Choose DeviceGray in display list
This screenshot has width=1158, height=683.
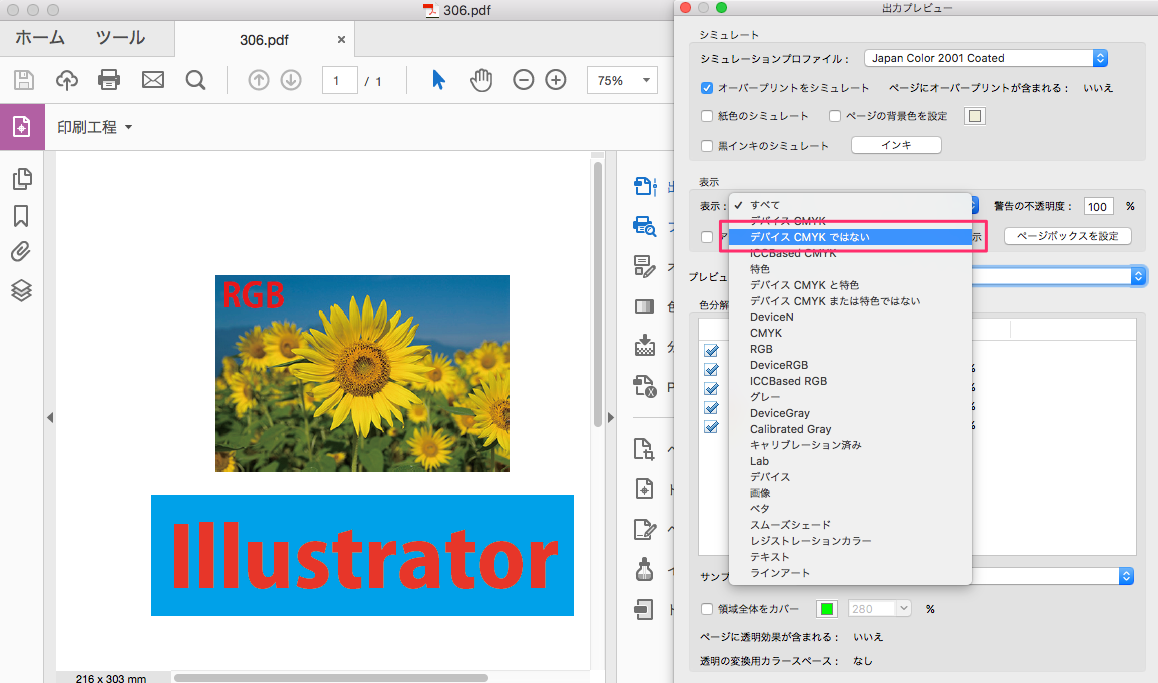850,413
